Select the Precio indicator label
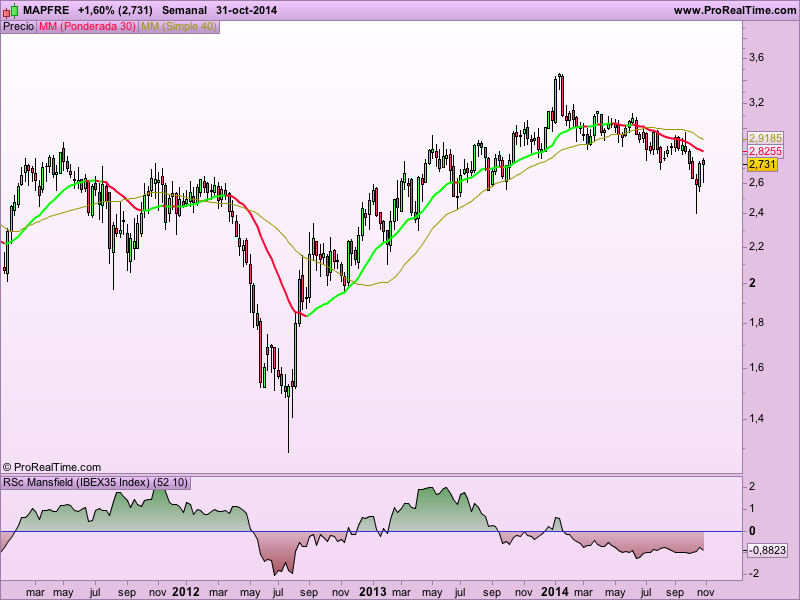The height and width of the screenshot is (600, 800). 18,27
